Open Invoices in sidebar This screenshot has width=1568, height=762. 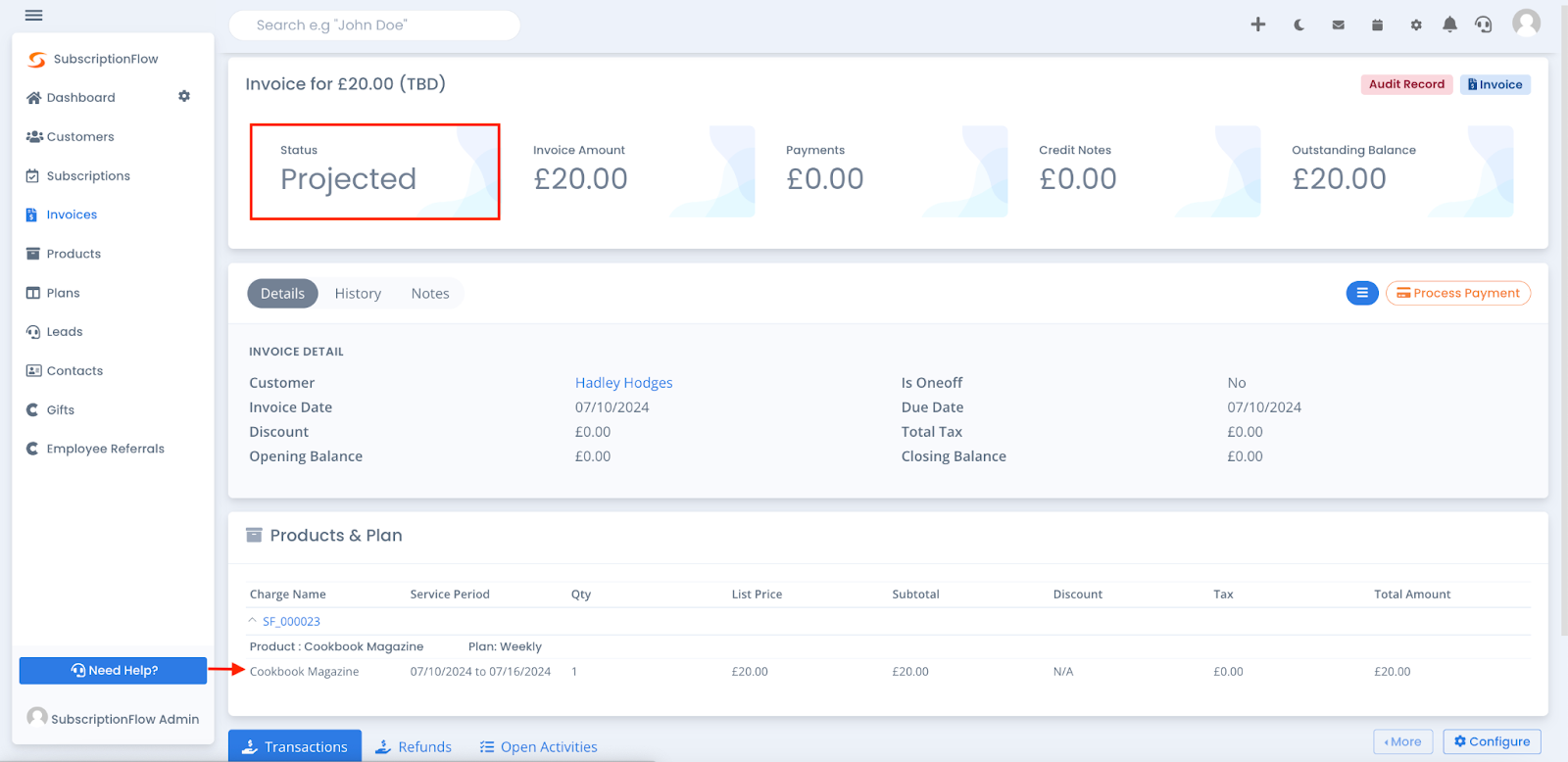(x=61, y=214)
